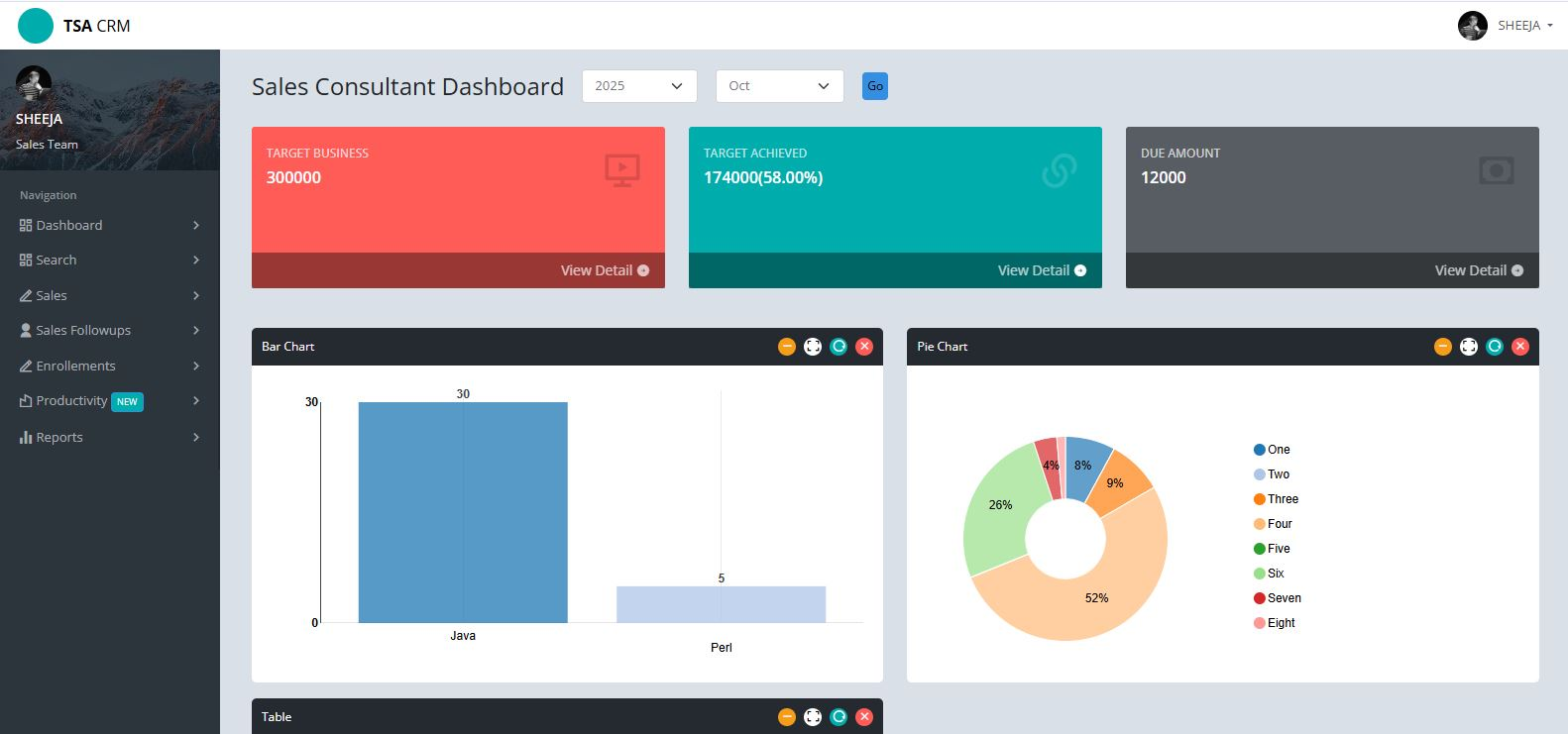
Task: Minimize the Bar Chart panel
Action: point(787,347)
